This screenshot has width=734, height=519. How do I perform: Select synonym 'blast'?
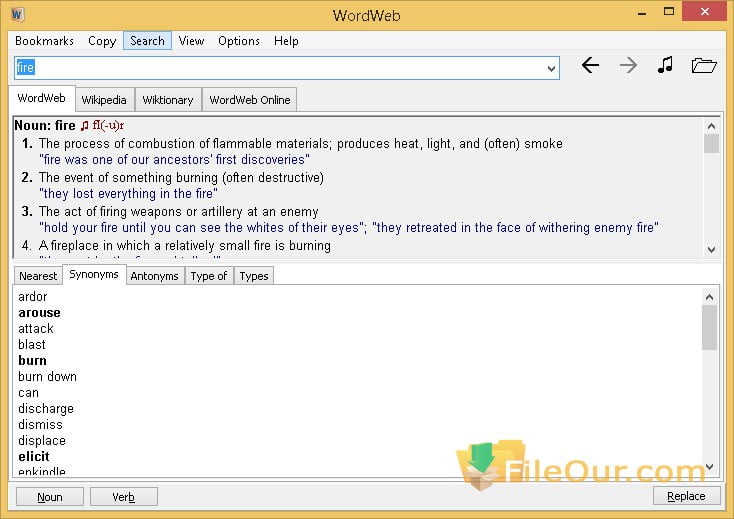[32, 344]
